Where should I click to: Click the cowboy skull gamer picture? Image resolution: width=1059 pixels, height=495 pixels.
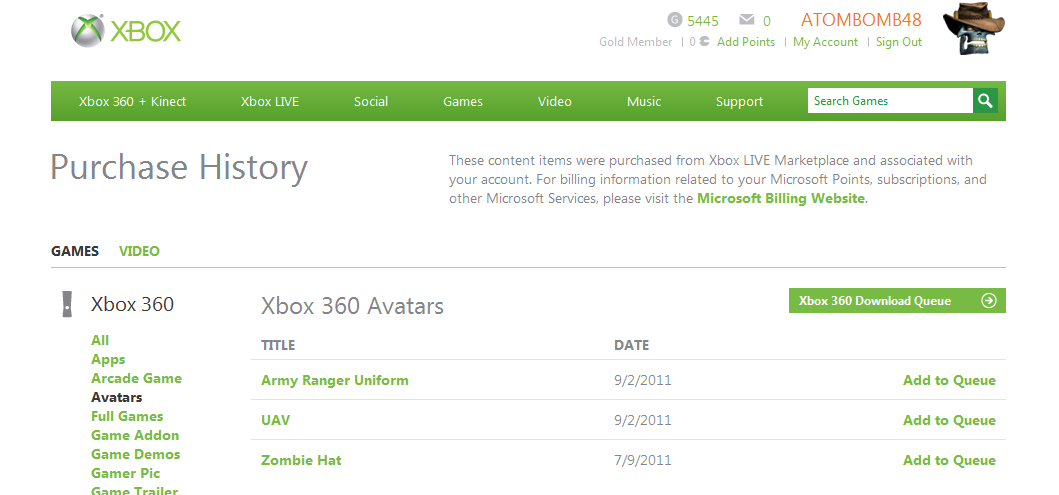click(x=973, y=28)
